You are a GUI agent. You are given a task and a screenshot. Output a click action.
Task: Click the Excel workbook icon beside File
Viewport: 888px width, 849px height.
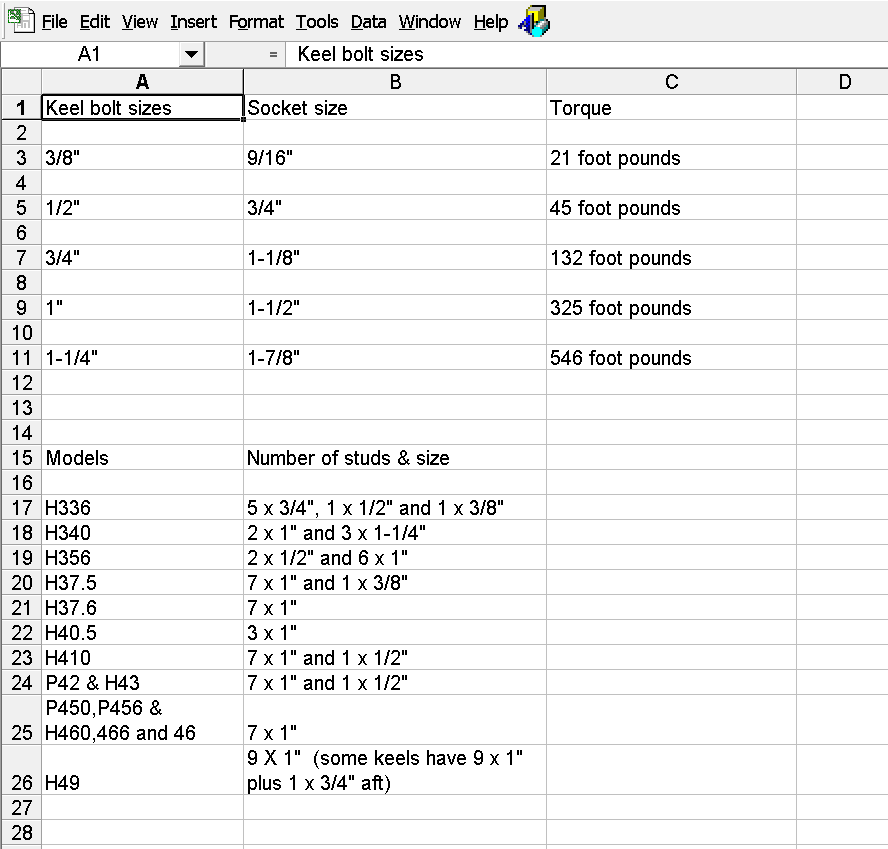(x=21, y=21)
